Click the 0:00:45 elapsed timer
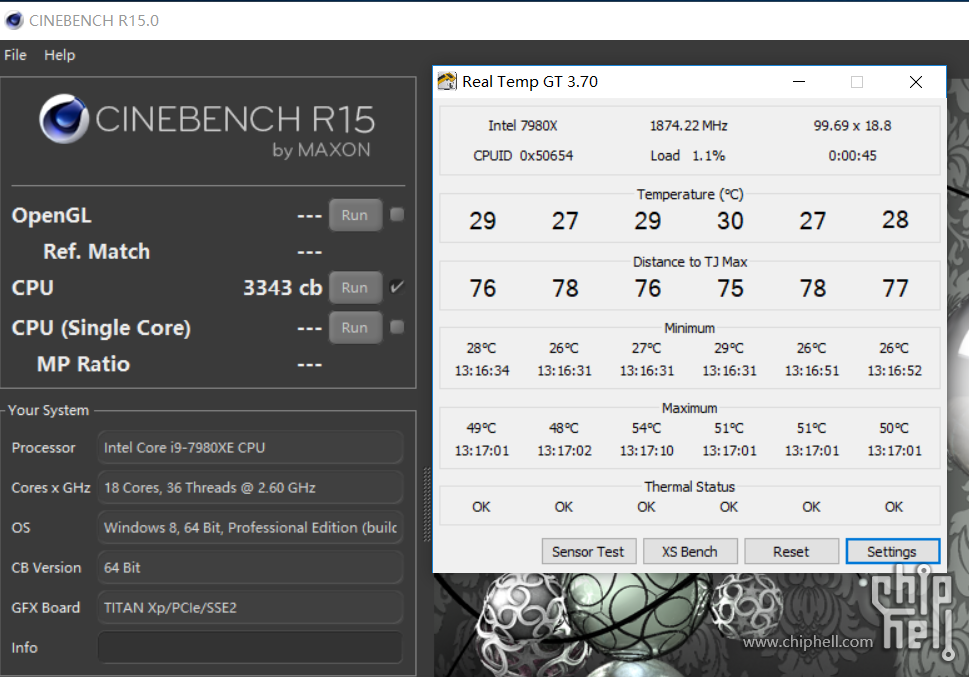This screenshot has width=969, height=677. point(852,155)
